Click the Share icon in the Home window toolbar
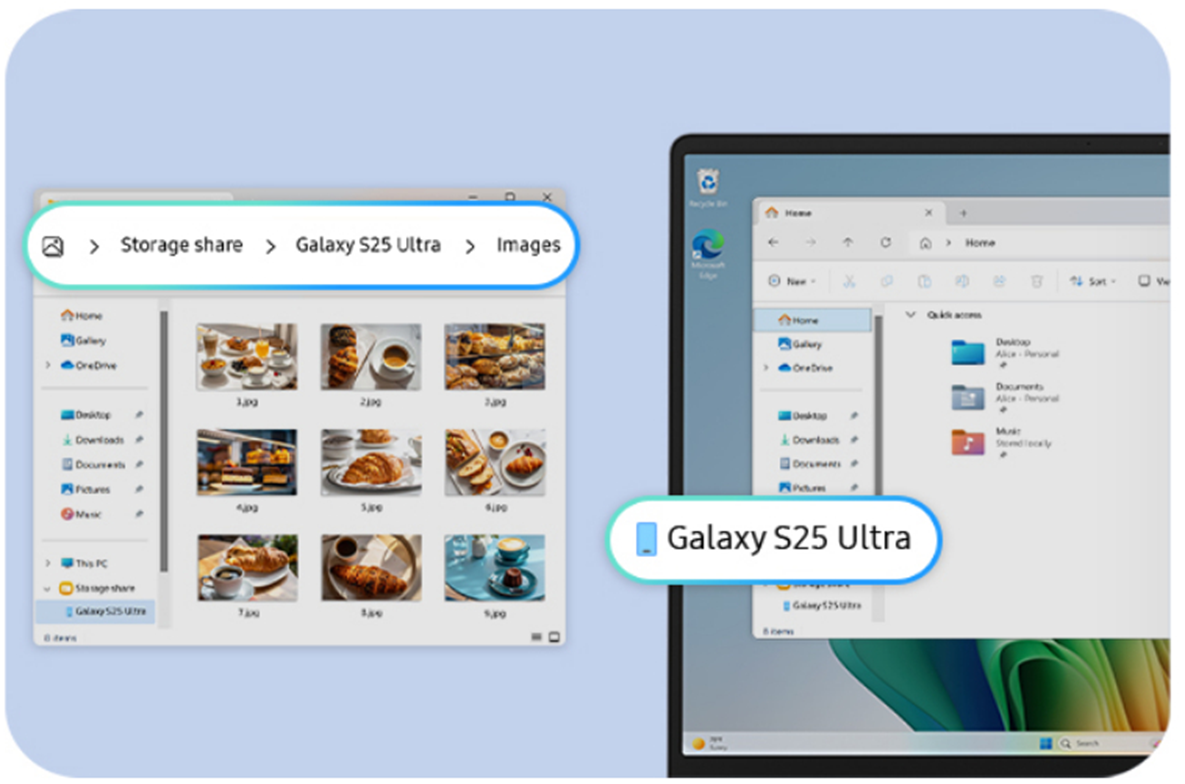1185x784 pixels. 999,281
